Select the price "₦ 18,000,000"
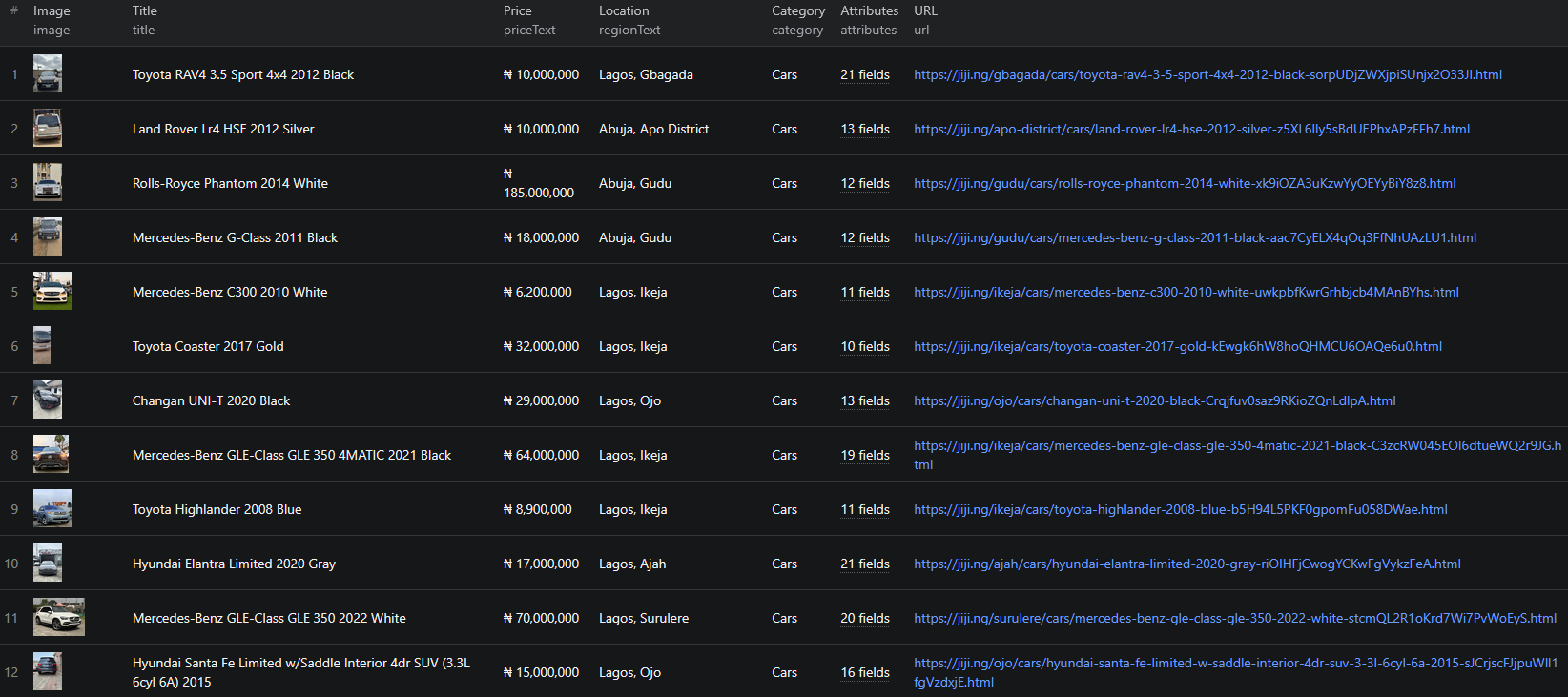This screenshot has width=1568, height=697. click(541, 237)
